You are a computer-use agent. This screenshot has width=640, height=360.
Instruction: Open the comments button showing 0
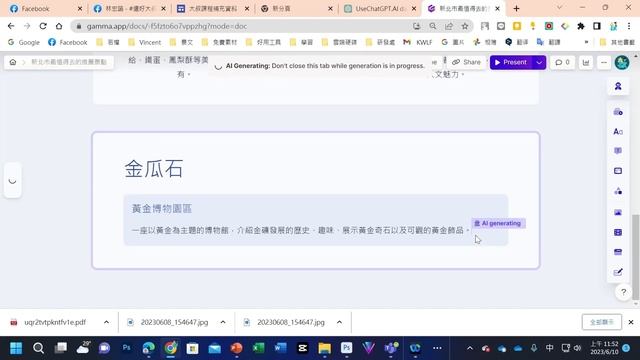pos(562,62)
